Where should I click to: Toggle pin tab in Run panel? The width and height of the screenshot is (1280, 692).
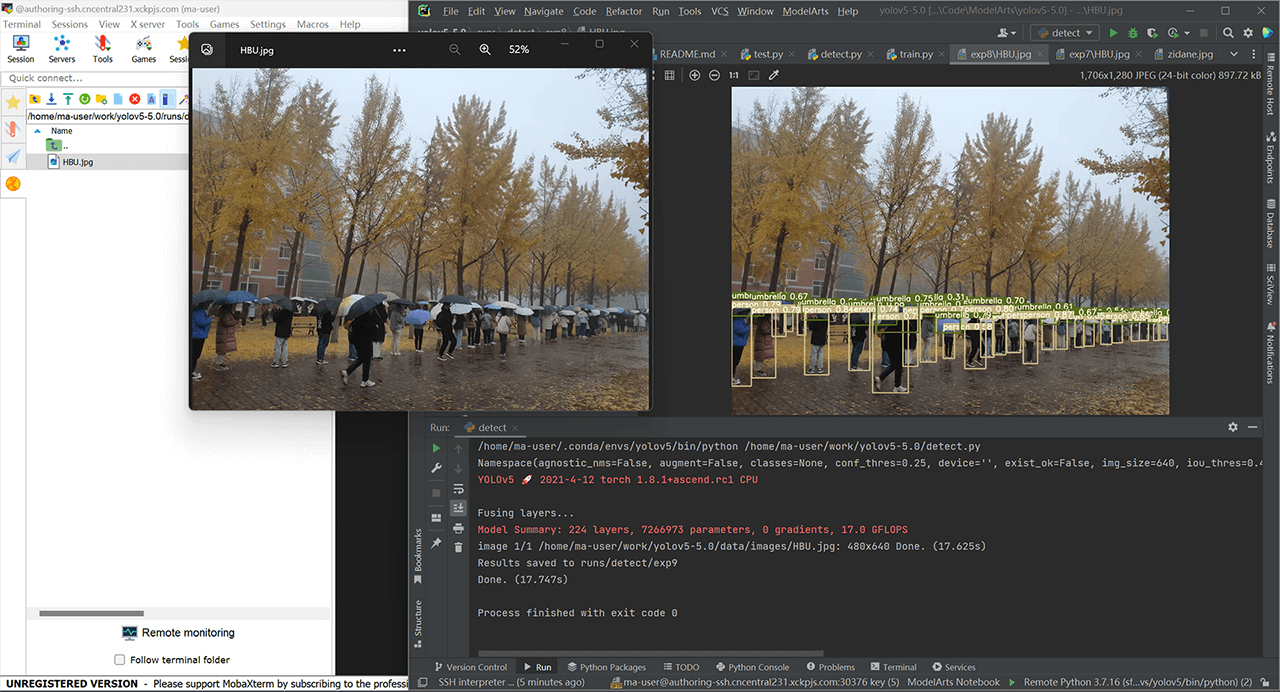pyautogui.click(x=436, y=543)
